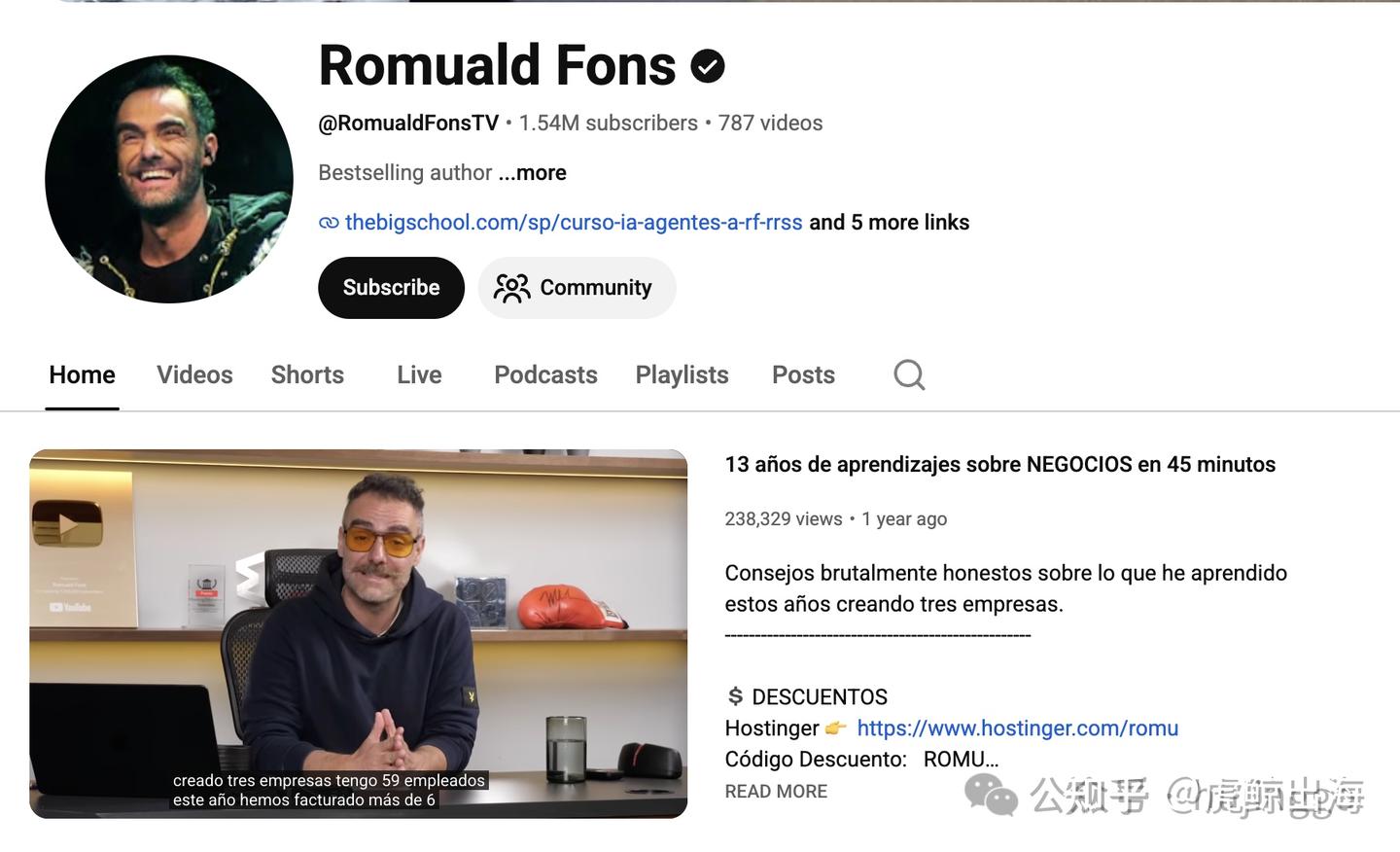Screen dimensions: 1400x852
Task: Play the featured video thumbnail
Action: 358,633
